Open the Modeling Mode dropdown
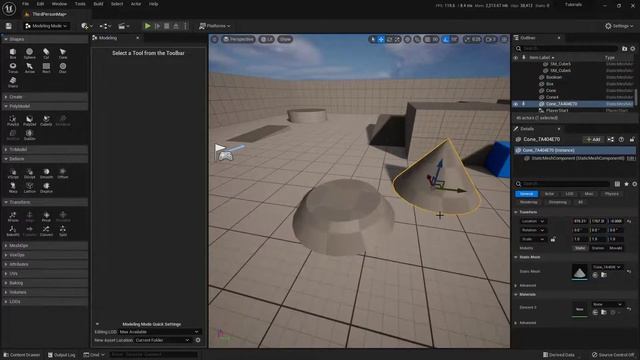Viewport: 640px width, 360px height. point(46,26)
